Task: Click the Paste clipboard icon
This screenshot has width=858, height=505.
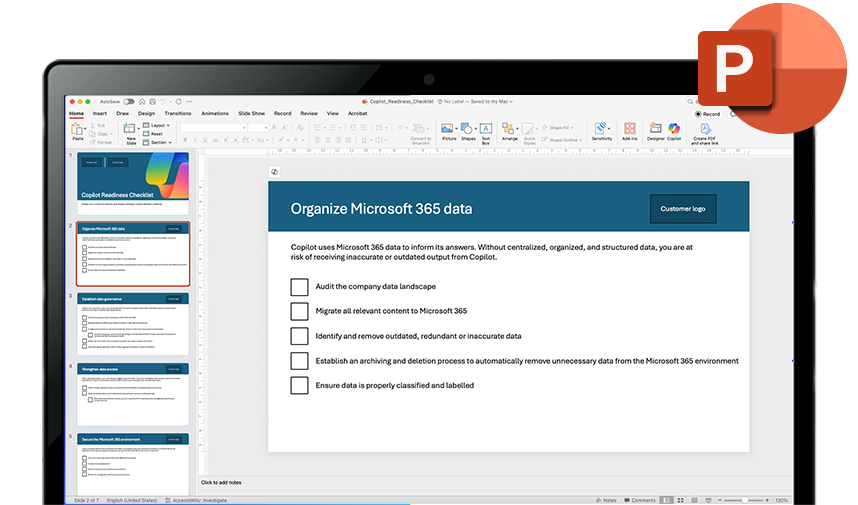Action: [78, 130]
